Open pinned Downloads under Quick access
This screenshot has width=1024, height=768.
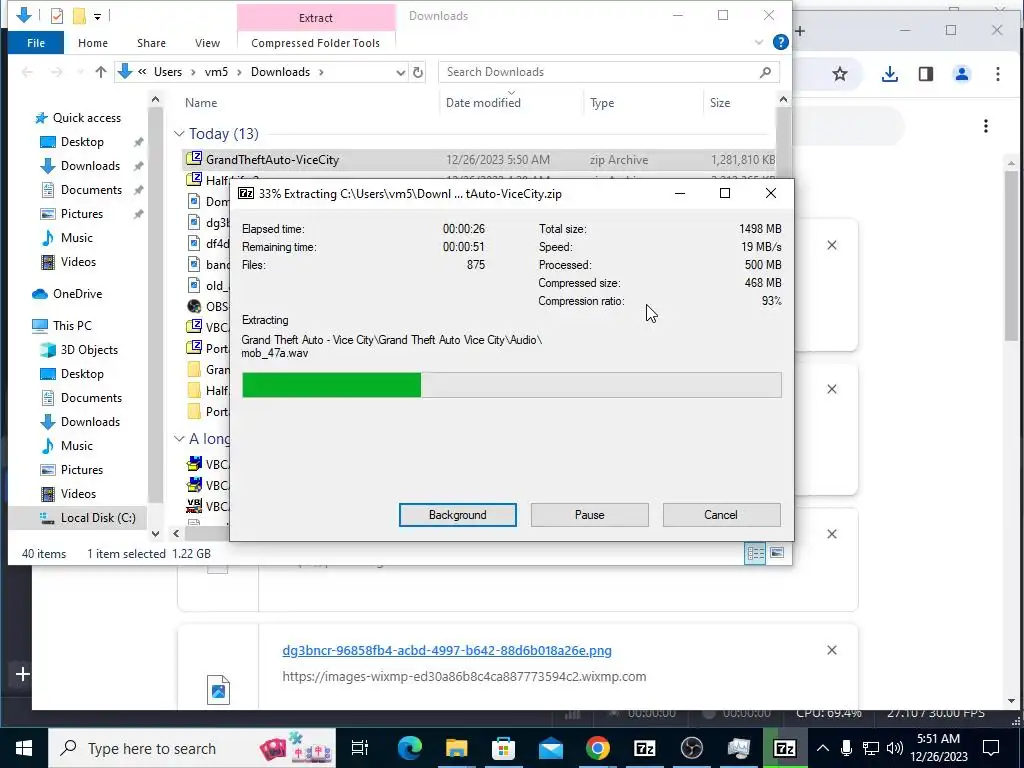pyautogui.click(x=90, y=166)
